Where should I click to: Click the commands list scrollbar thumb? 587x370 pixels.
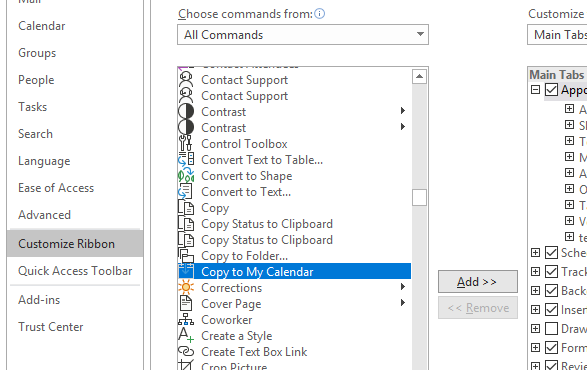(419, 197)
